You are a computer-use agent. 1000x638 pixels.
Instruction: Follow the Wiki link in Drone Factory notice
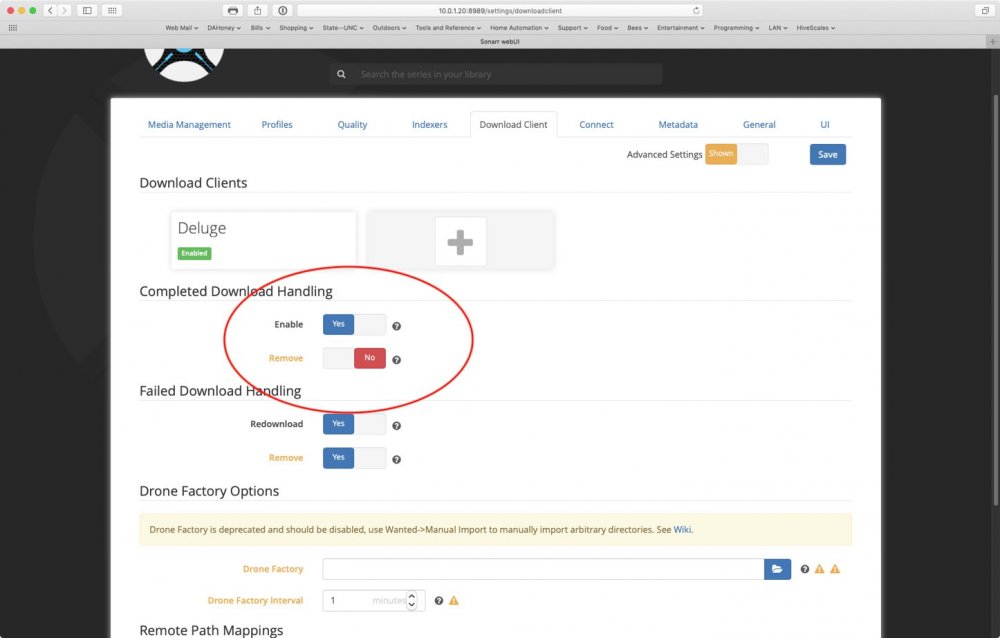pyautogui.click(x=682, y=530)
